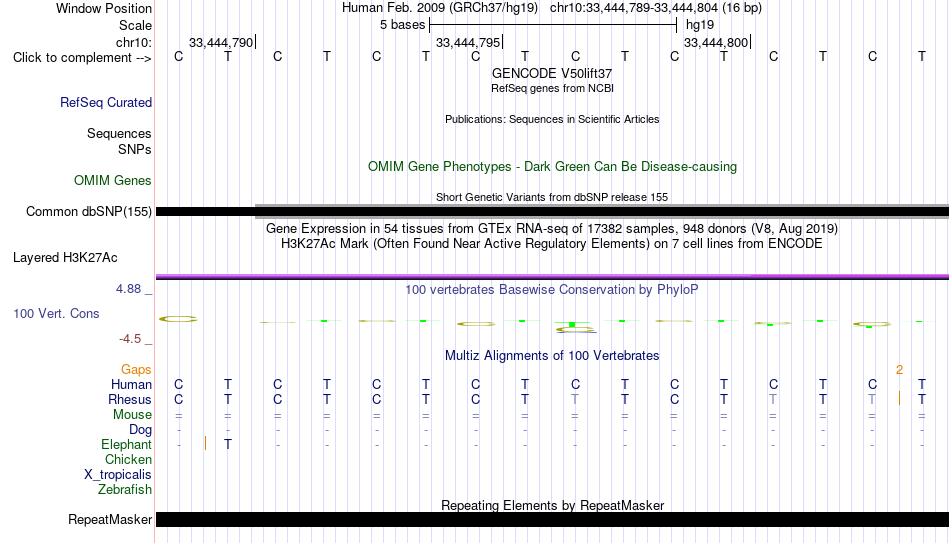
Task: Click the chr10:33,444,789-33,444,804 (16 bp) position text
Action: (x=656, y=8)
